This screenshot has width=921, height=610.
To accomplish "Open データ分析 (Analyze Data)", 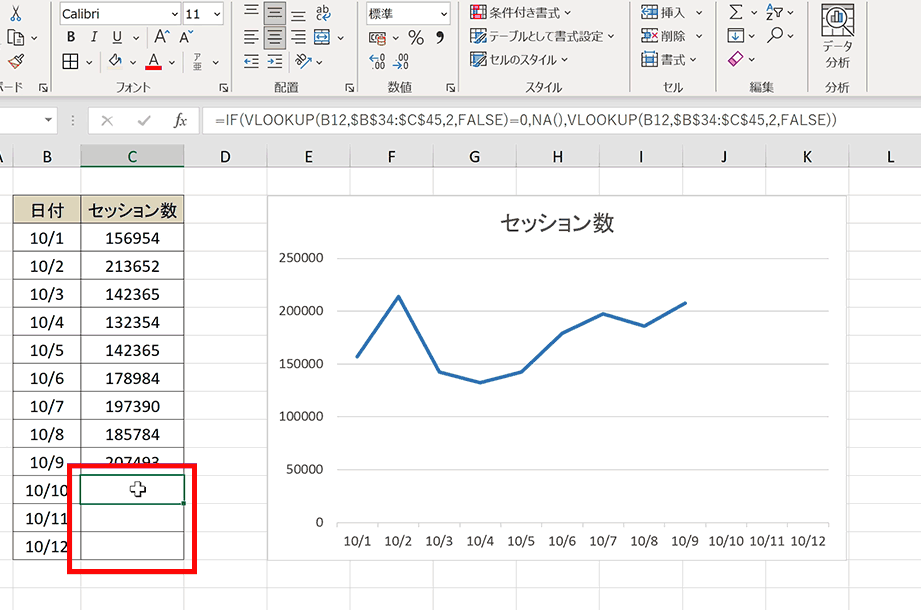I will (x=838, y=37).
